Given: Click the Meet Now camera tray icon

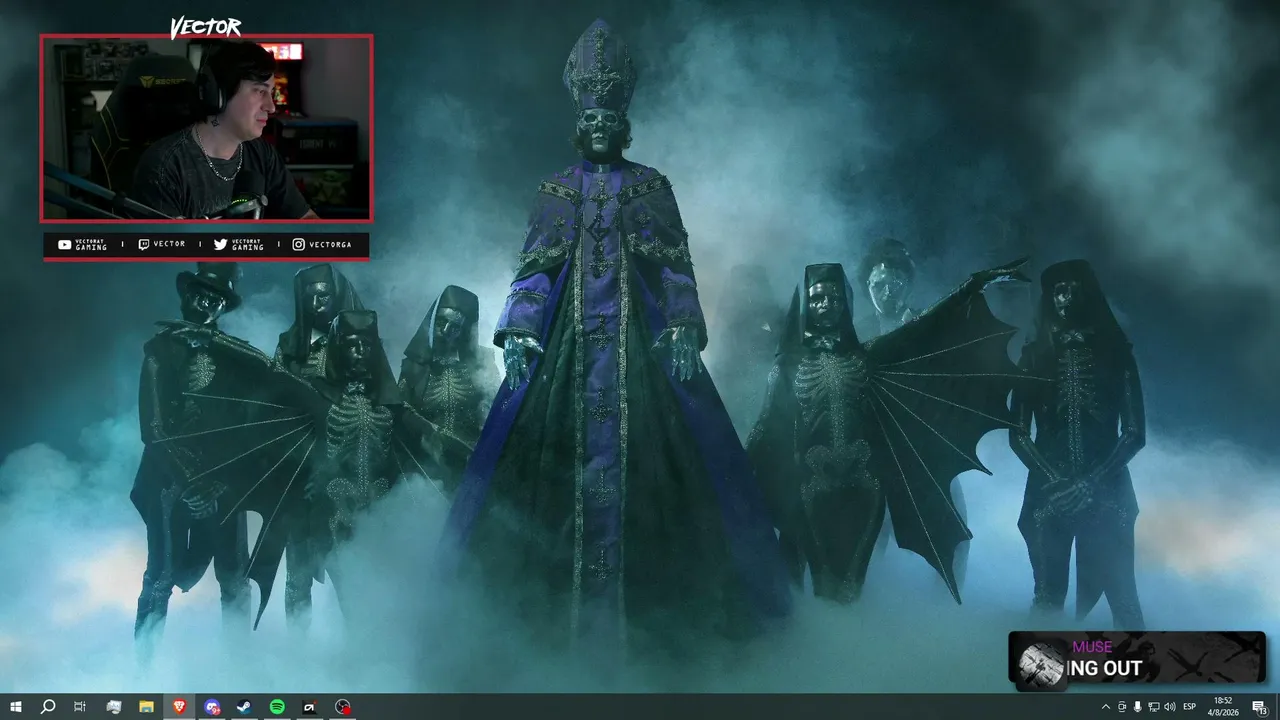Looking at the screenshot, I should (1121, 707).
